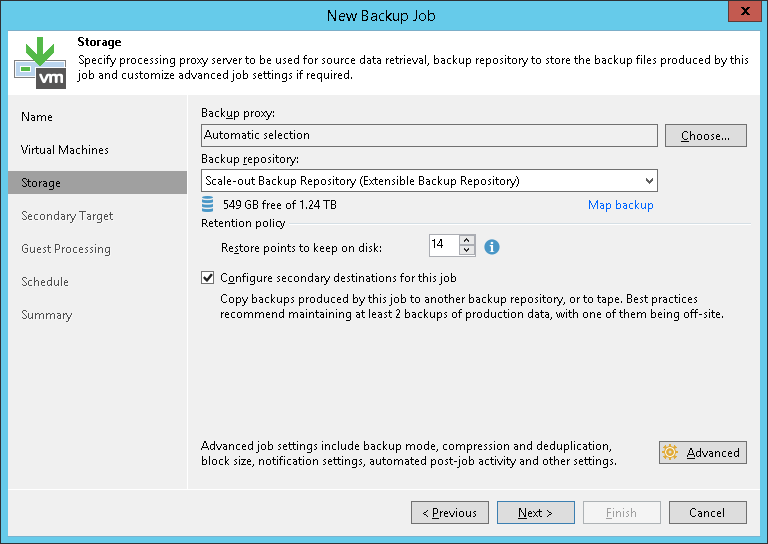The image size is (768, 544).
Task: Click the backup job VM wizard icon
Action: pyautogui.click(x=40, y=62)
